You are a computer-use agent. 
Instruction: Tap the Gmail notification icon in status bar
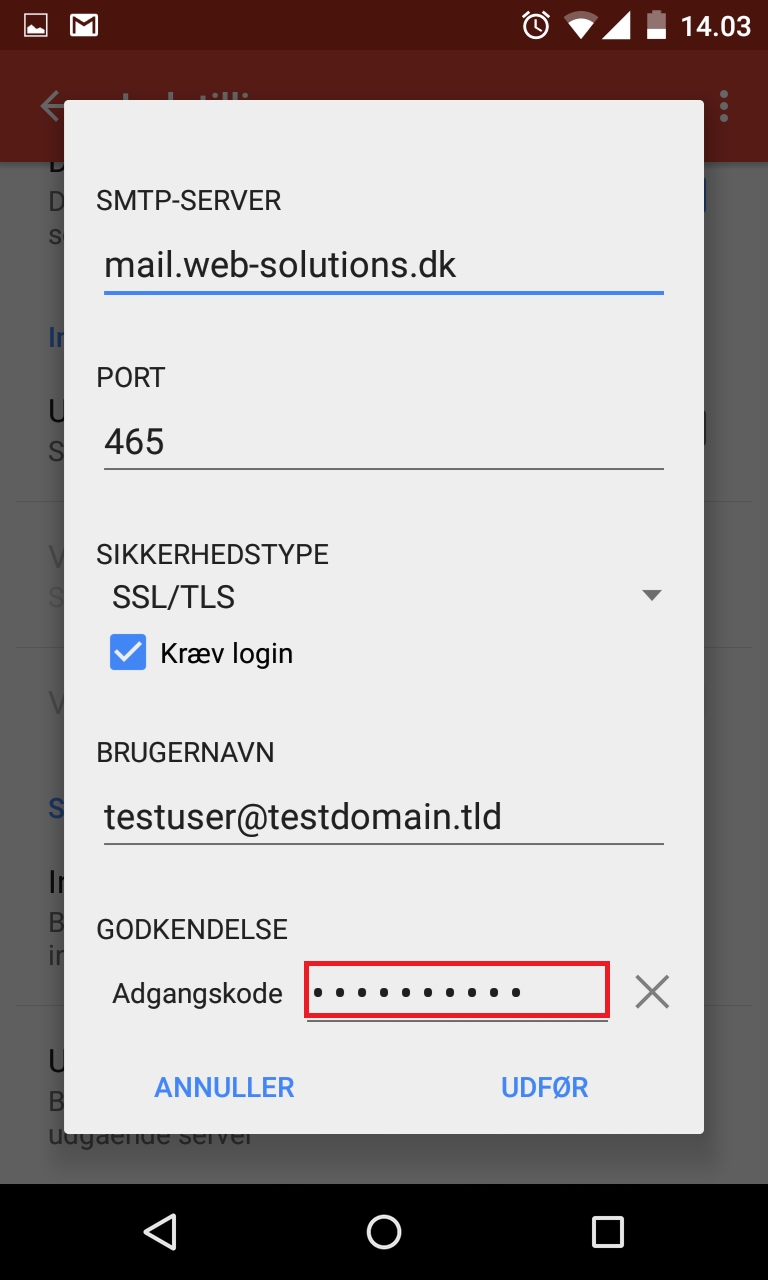[84, 26]
